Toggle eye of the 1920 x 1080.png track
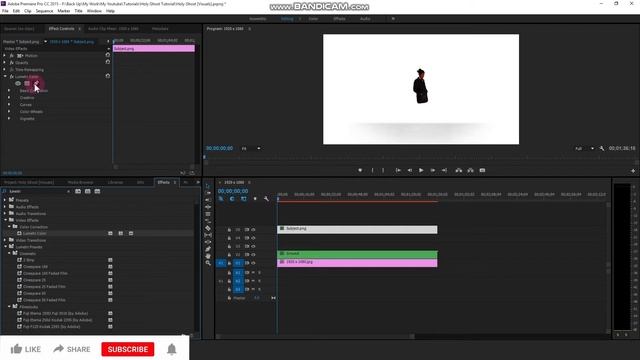The width and height of the screenshot is (640, 360). click(253, 263)
